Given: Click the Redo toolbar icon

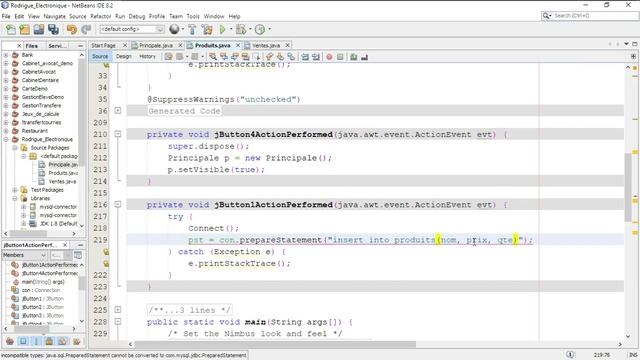Looking at the screenshot, I should (86, 29).
